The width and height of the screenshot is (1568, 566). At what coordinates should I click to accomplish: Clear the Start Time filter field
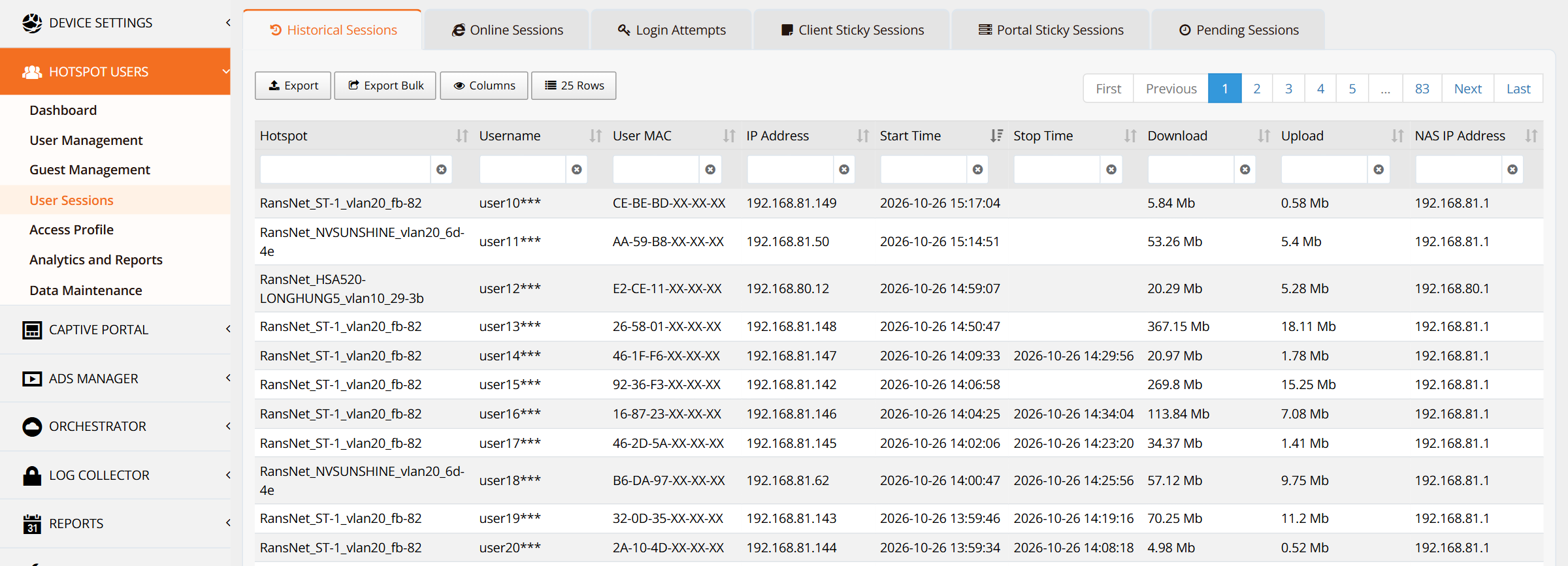977,170
